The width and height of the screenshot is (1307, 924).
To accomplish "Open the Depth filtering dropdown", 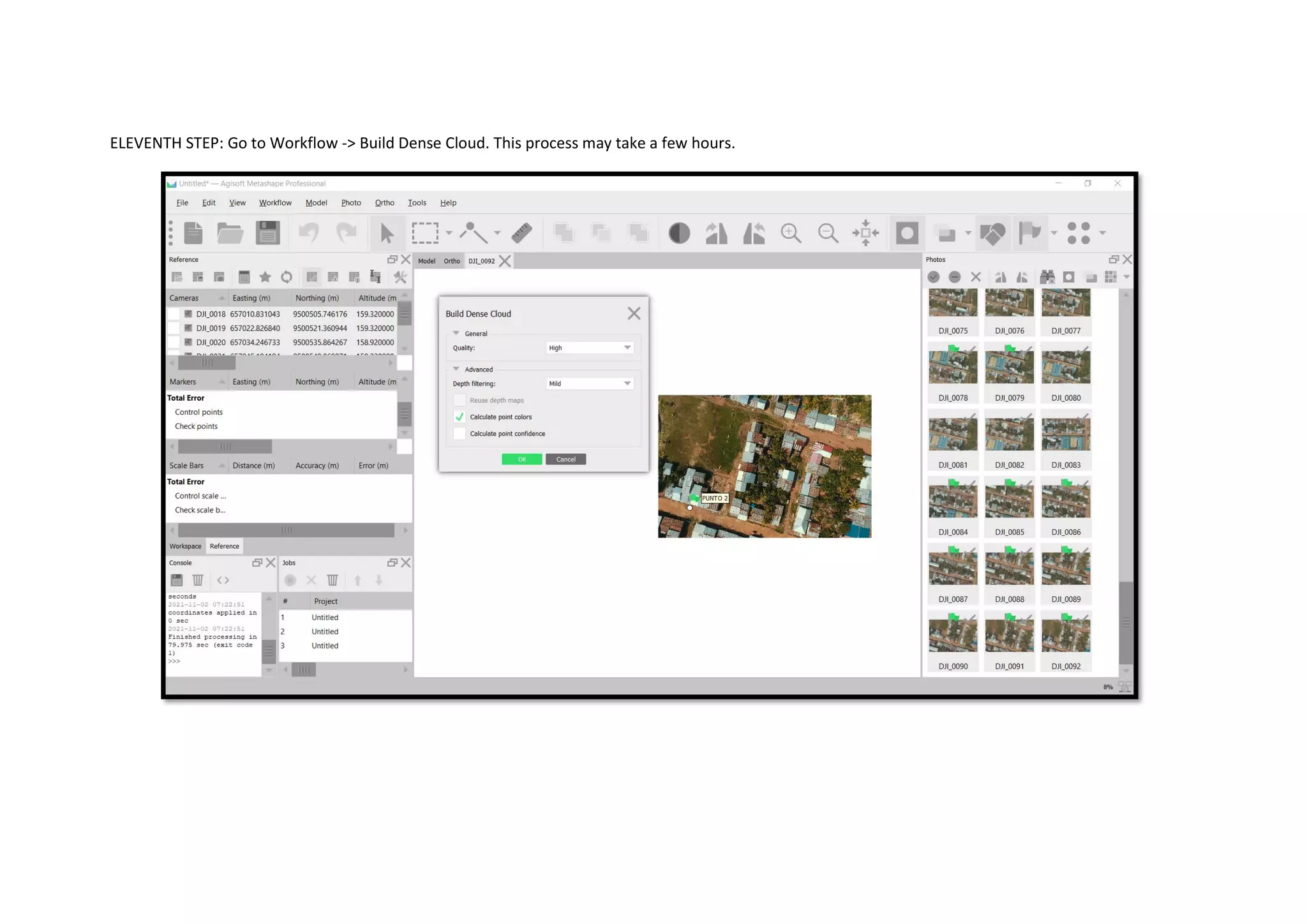I will tap(590, 384).
